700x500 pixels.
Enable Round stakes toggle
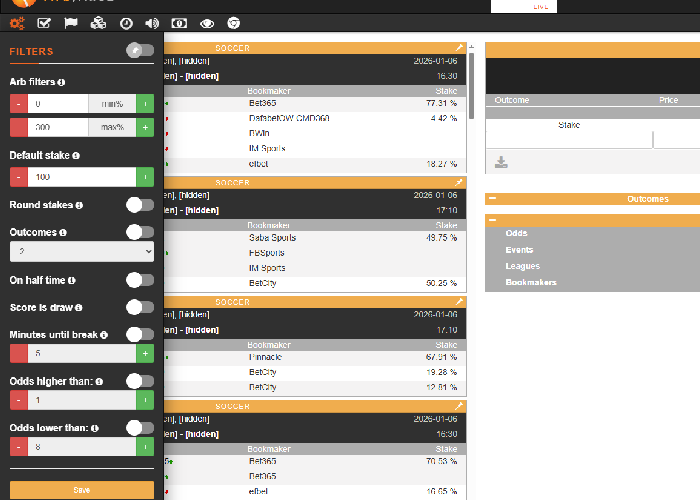tap(140, 205)
